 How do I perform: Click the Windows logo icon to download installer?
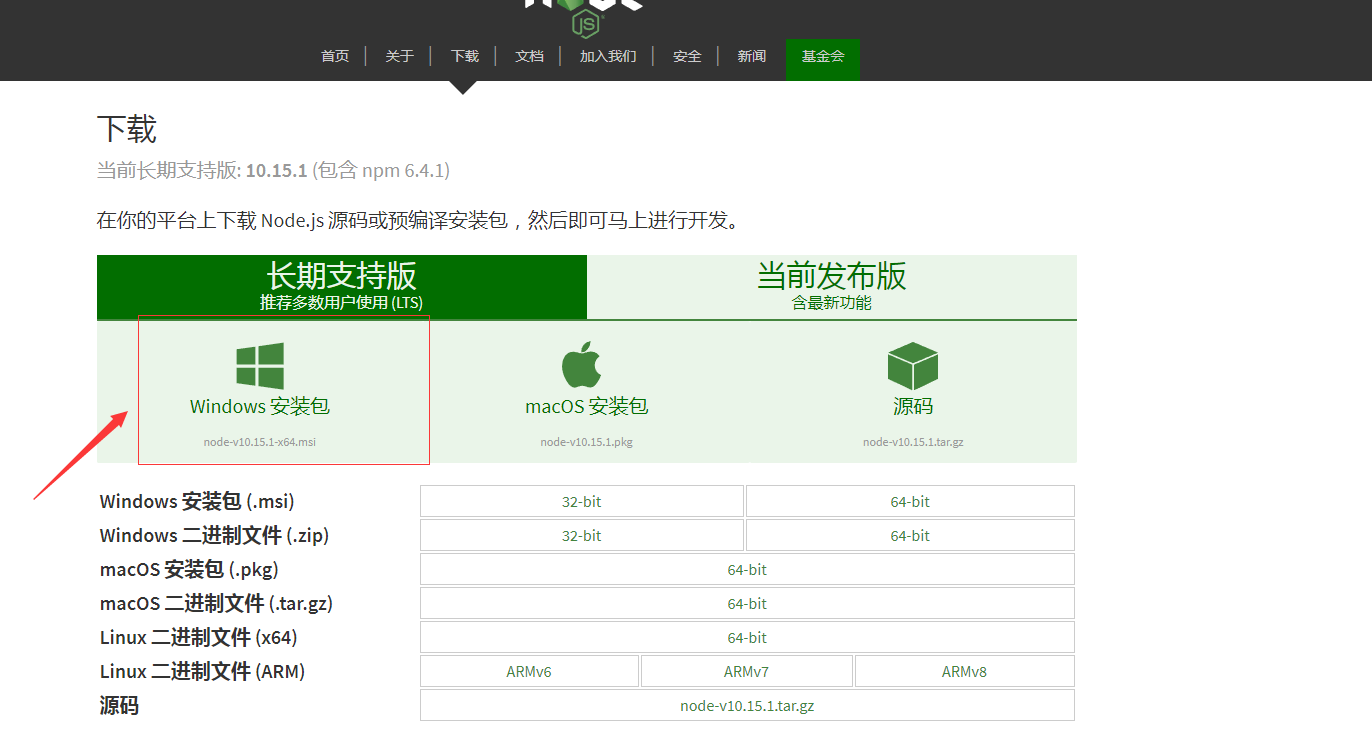(x=259, y=364)
